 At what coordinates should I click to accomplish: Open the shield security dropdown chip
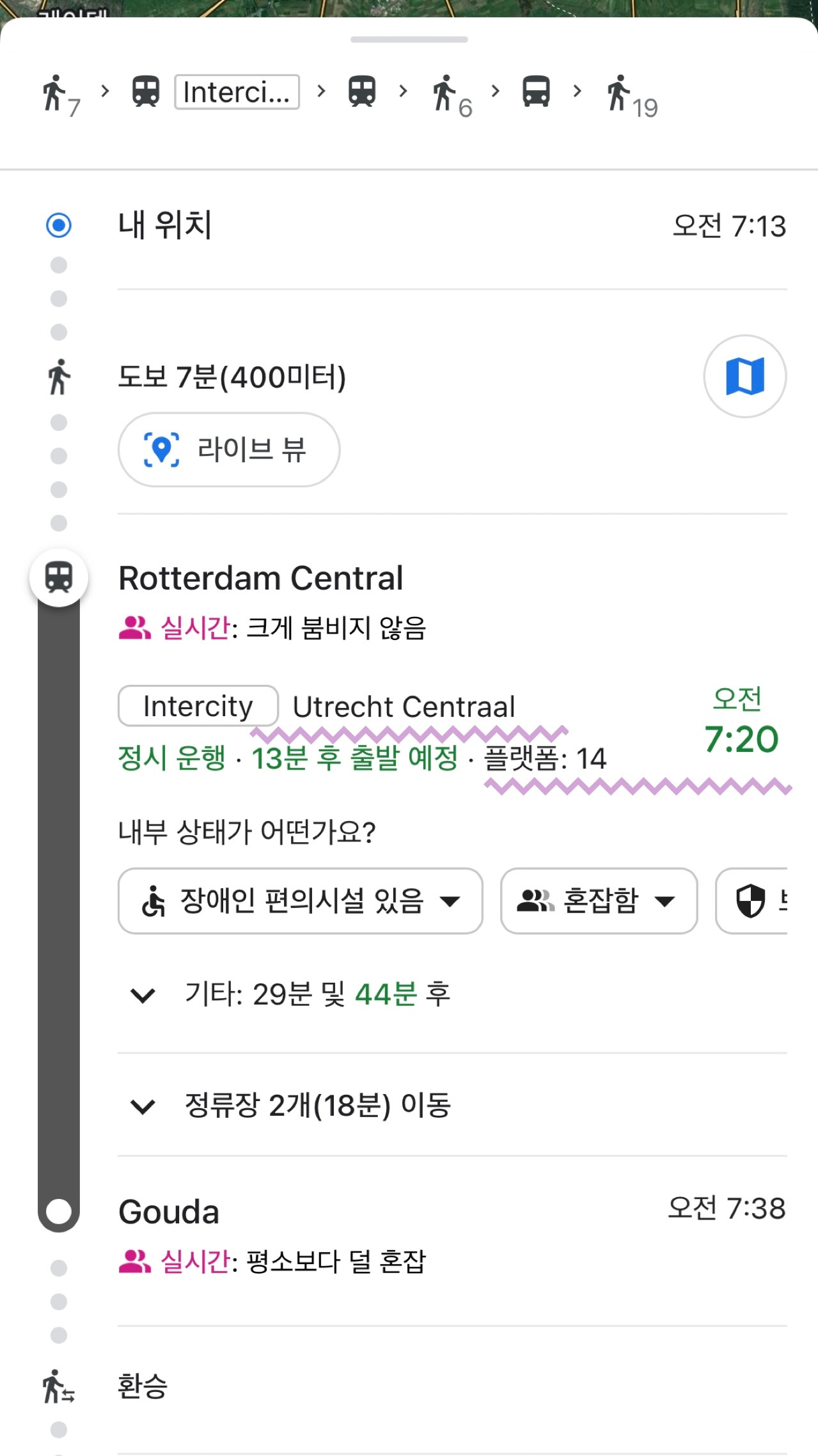pyautogui.click(x=751, y=901)
